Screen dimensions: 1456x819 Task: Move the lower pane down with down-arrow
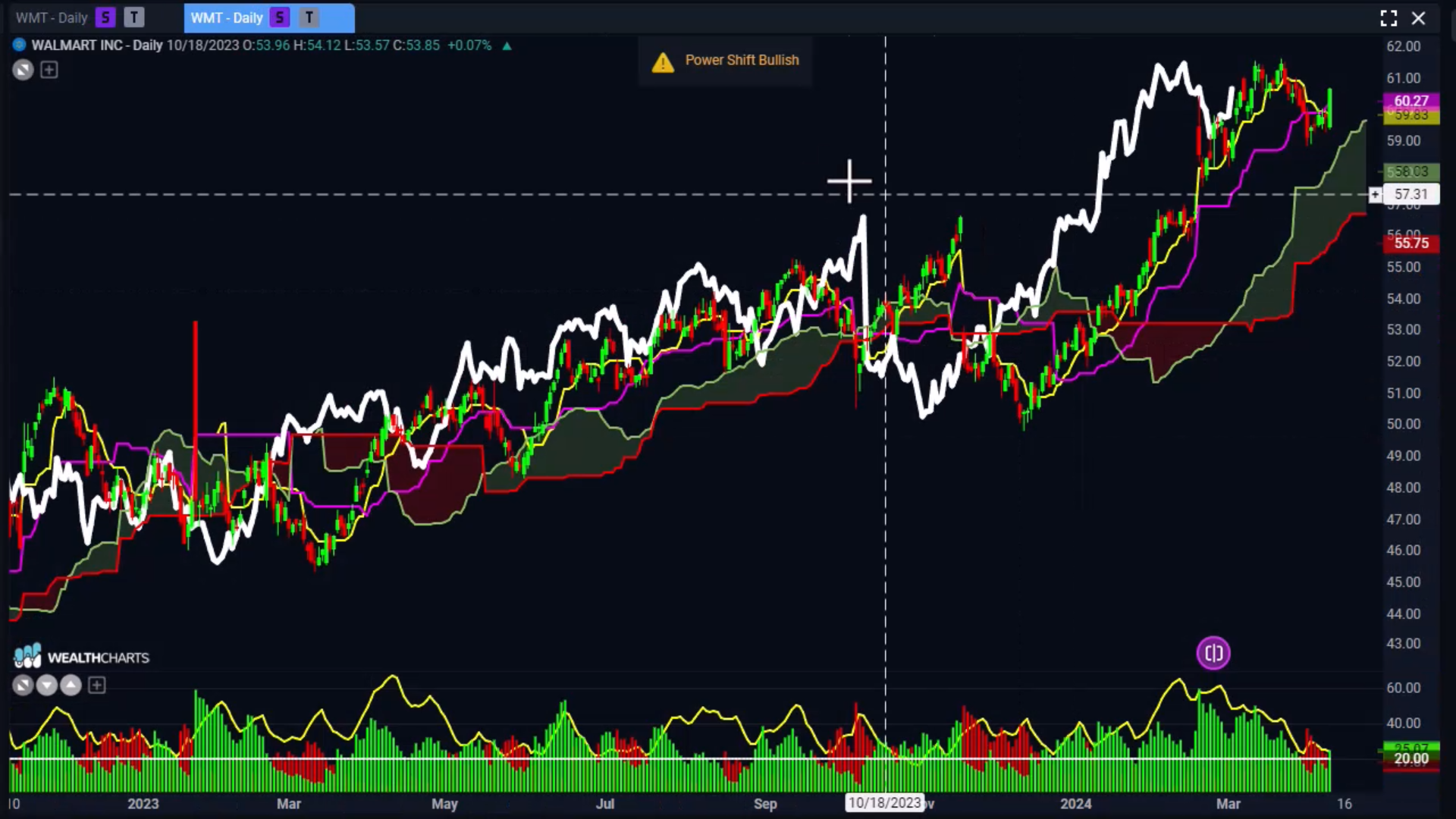[x=47, y=686]
